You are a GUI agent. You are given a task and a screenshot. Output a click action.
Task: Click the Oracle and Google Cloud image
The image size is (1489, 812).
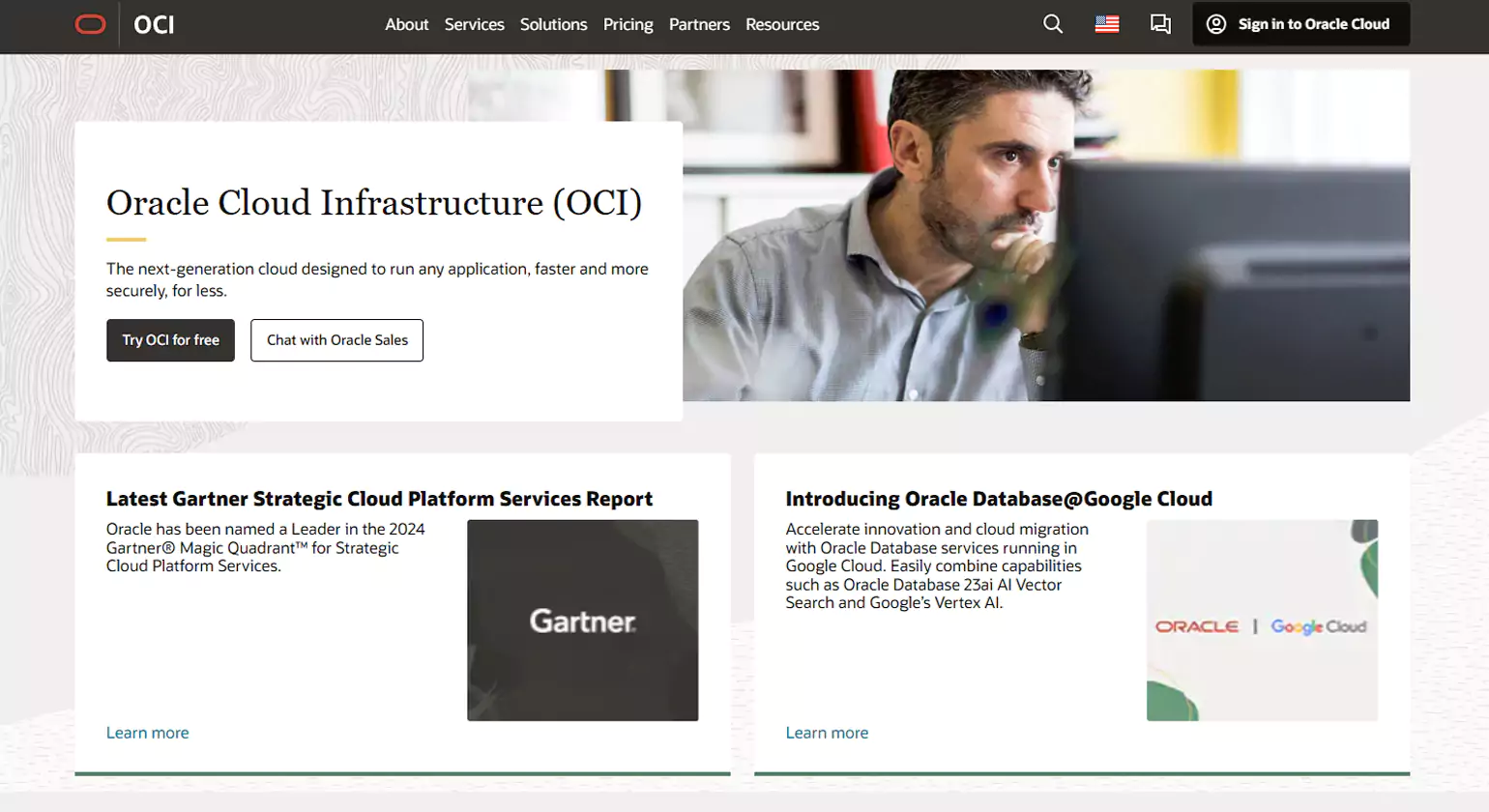point(1261,620)
